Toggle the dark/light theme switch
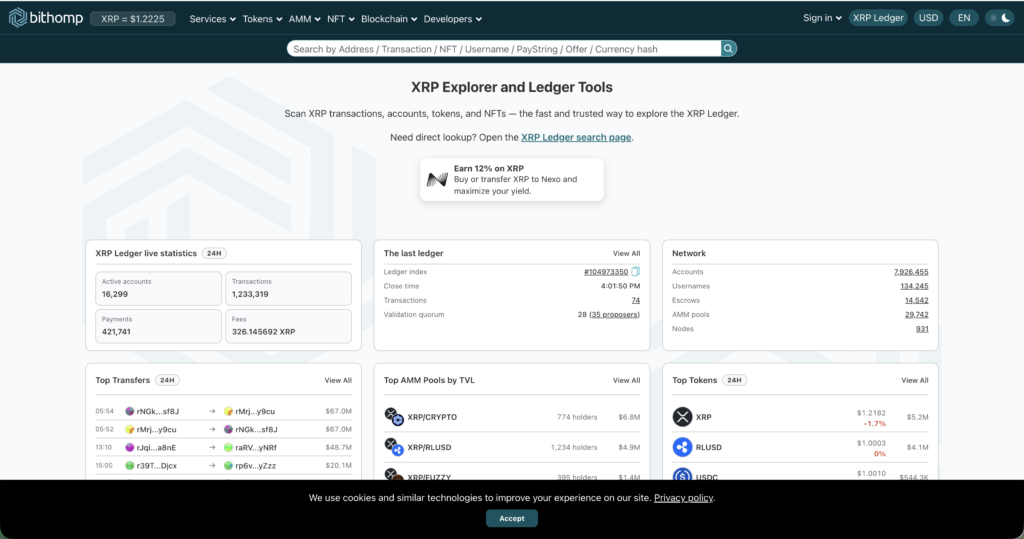The image size is (1024, 539). tap(999, 18)
